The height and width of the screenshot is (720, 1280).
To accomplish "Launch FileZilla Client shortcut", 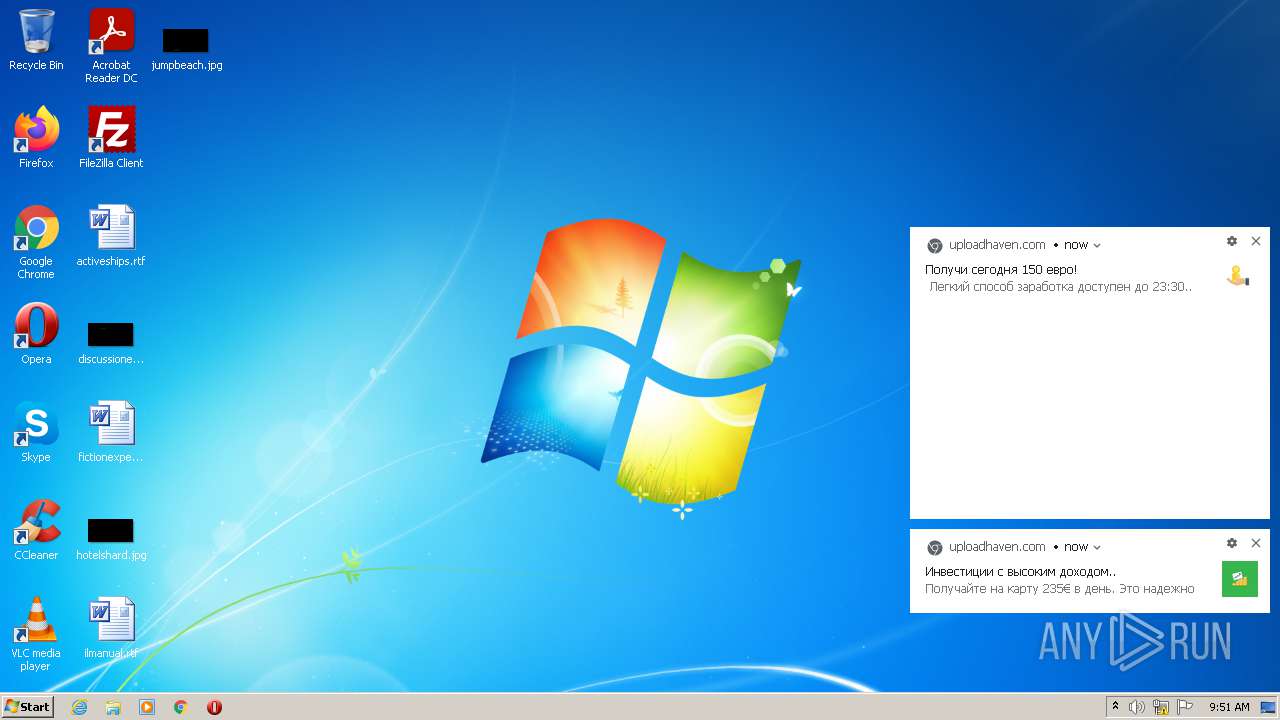I will [111, 137].
